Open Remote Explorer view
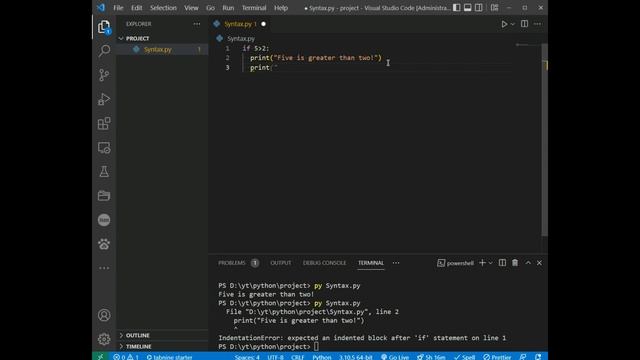 (104, 148)
